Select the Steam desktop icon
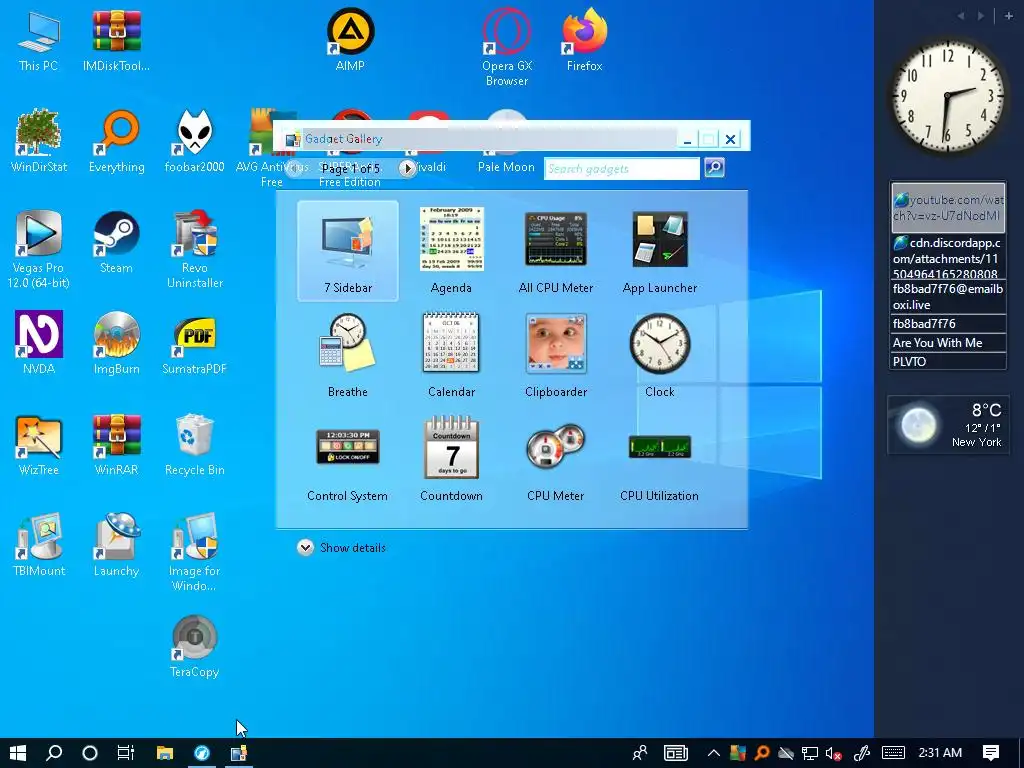 coord(116,242)
